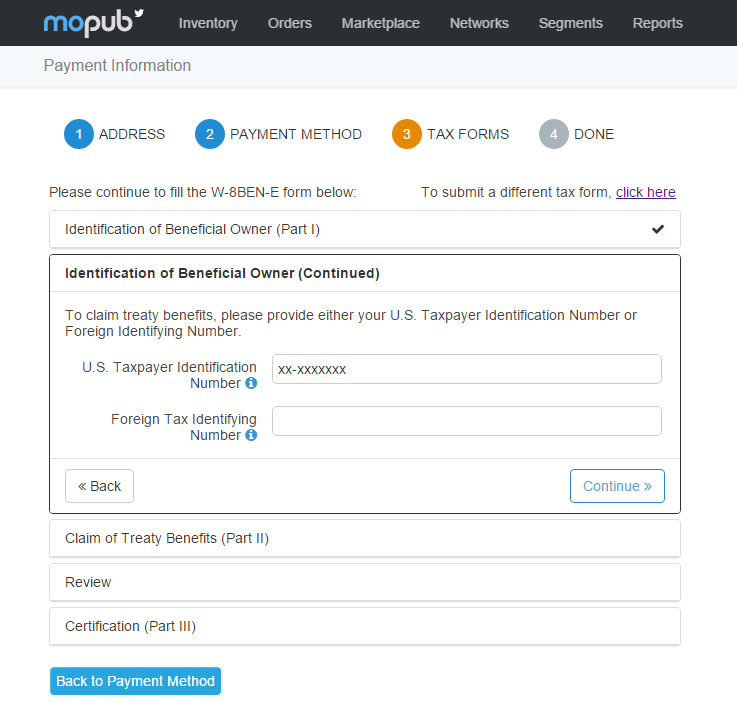The width and height of the screenshot is (737, 703).
Task: Click the step 1 Address circle
Action: pyautogui.click(x=78, y=134)
